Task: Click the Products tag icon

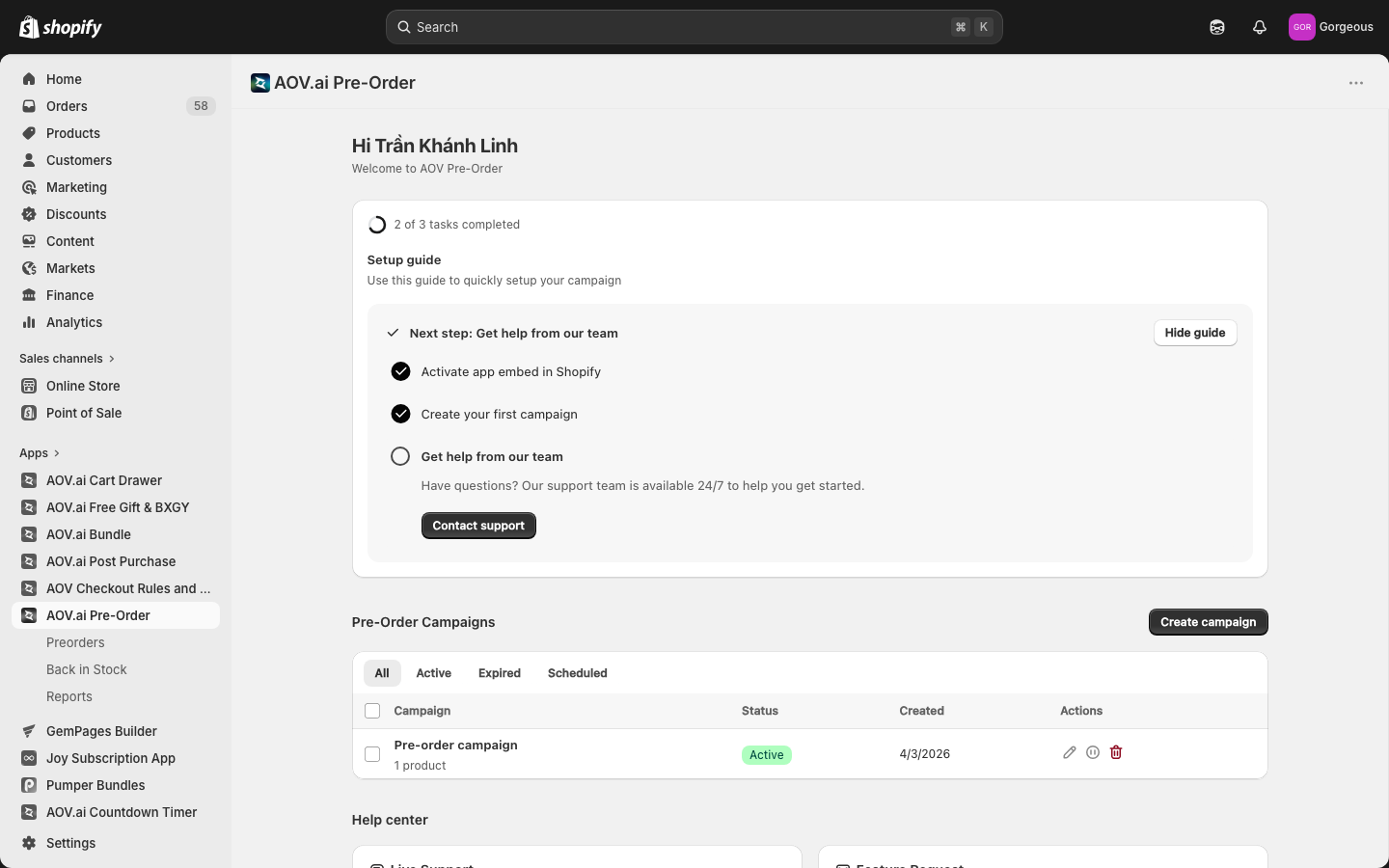Action: point(29,133)
